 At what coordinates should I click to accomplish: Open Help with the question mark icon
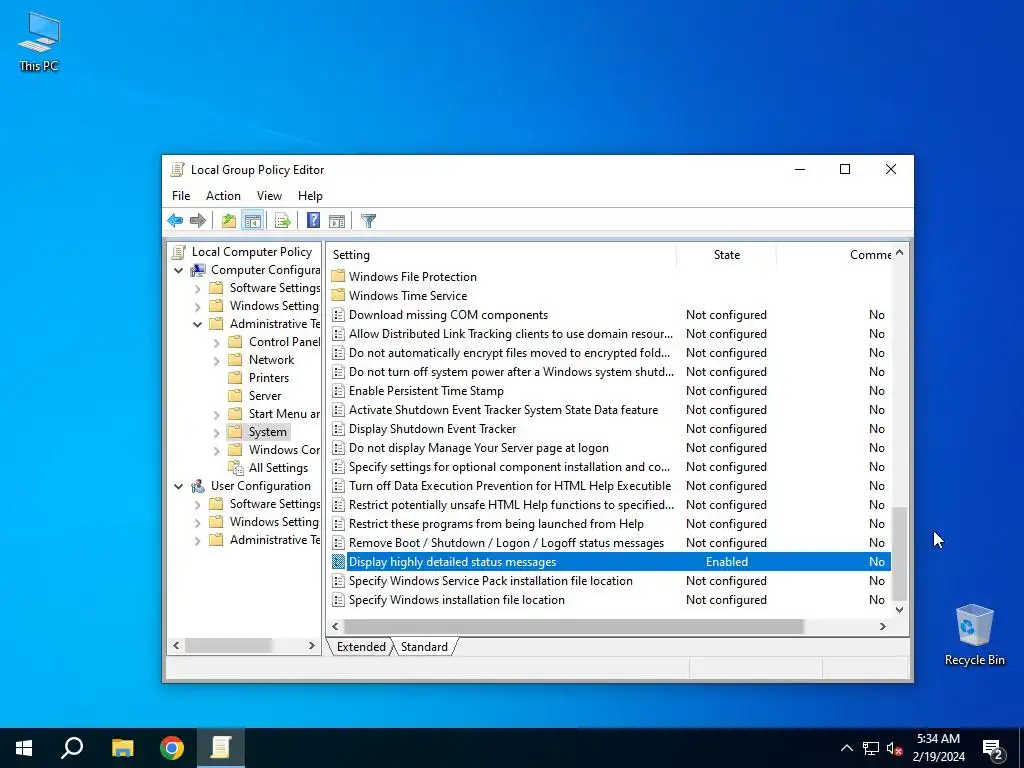[313, 221]
